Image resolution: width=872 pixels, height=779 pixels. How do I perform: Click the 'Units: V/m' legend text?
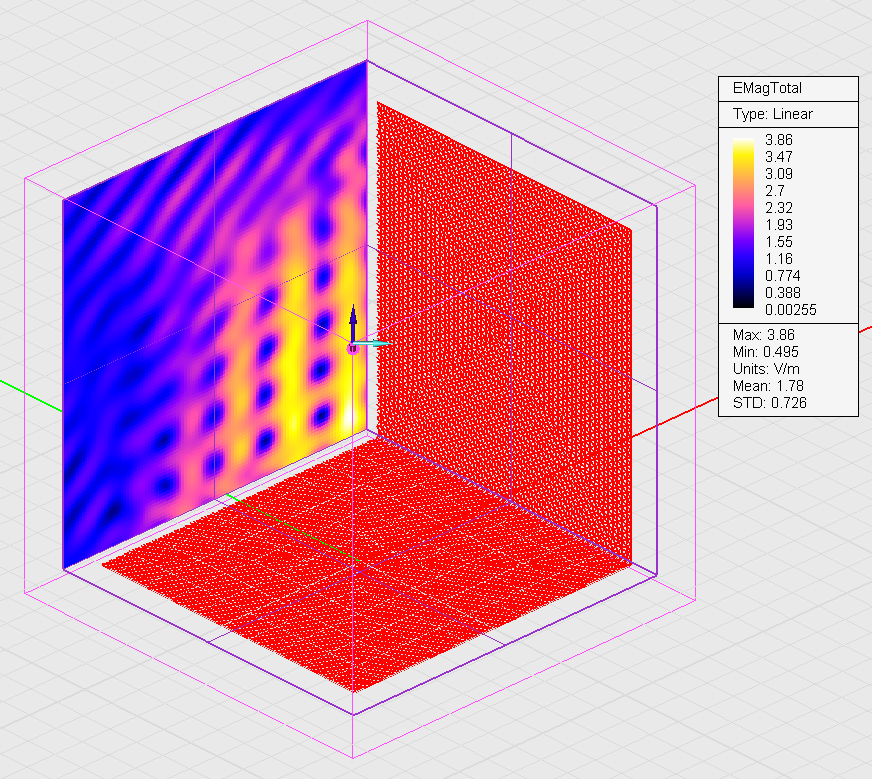click(x=766, y=369)
